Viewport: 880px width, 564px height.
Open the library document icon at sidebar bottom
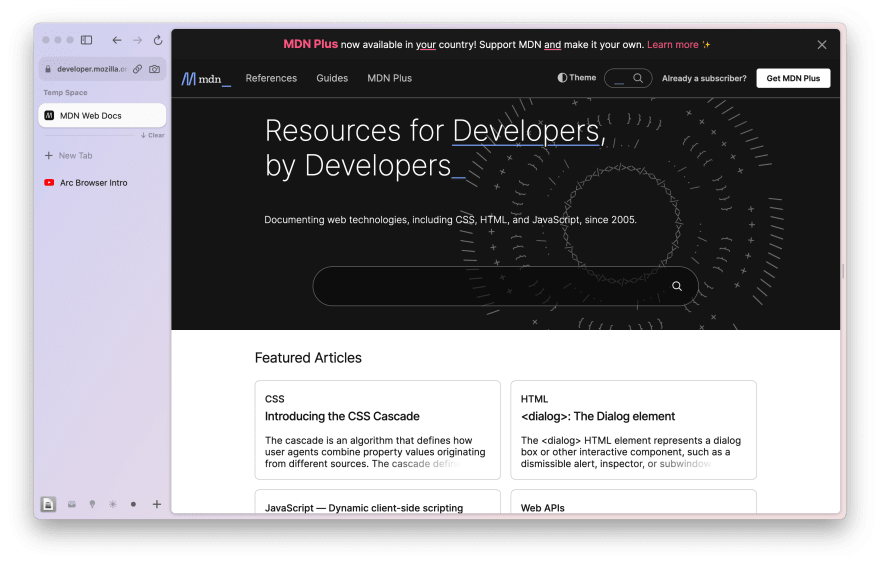(x=48, y=504)
